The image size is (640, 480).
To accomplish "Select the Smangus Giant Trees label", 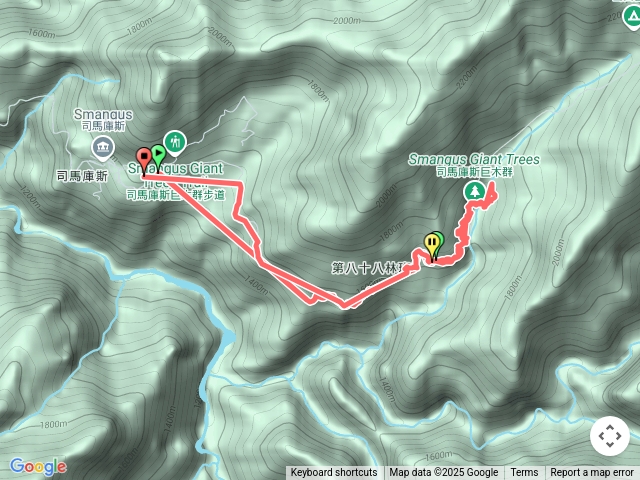I will pyautogui.click(x=474, y=165).
